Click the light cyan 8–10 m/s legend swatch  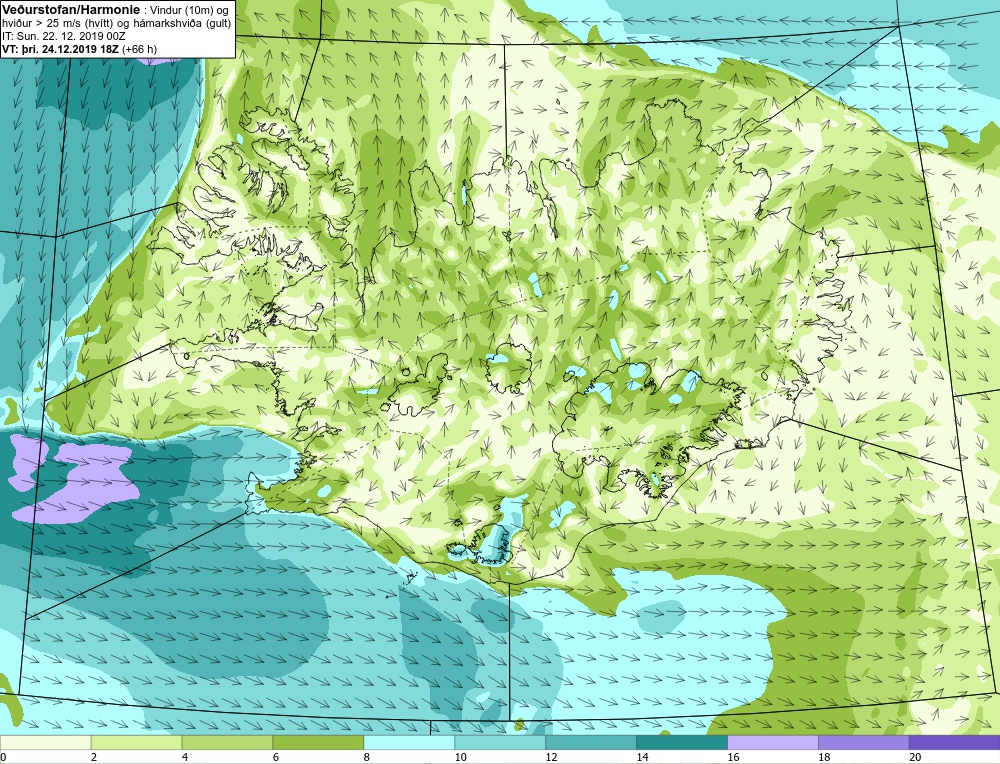(x=409, y=742)
